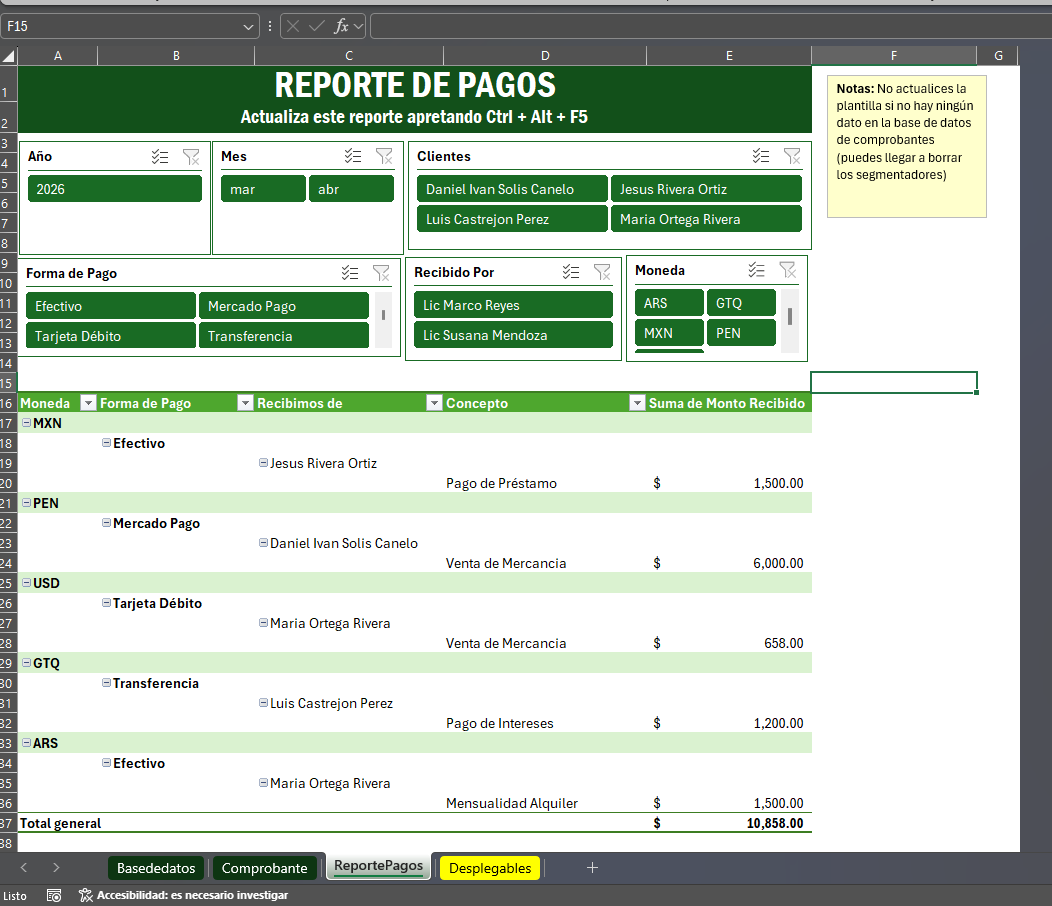This screenshot has width=1052, height=906.
Task: Switch to Comprobante sheet tab
Action: [264, 868]
